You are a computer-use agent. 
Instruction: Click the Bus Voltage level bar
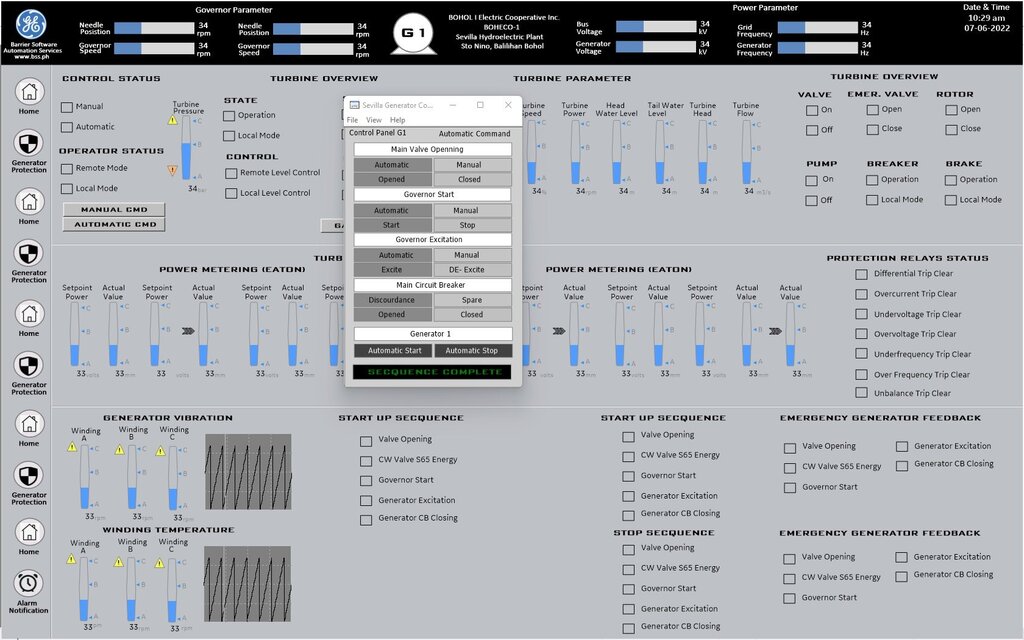coord(650,26)
